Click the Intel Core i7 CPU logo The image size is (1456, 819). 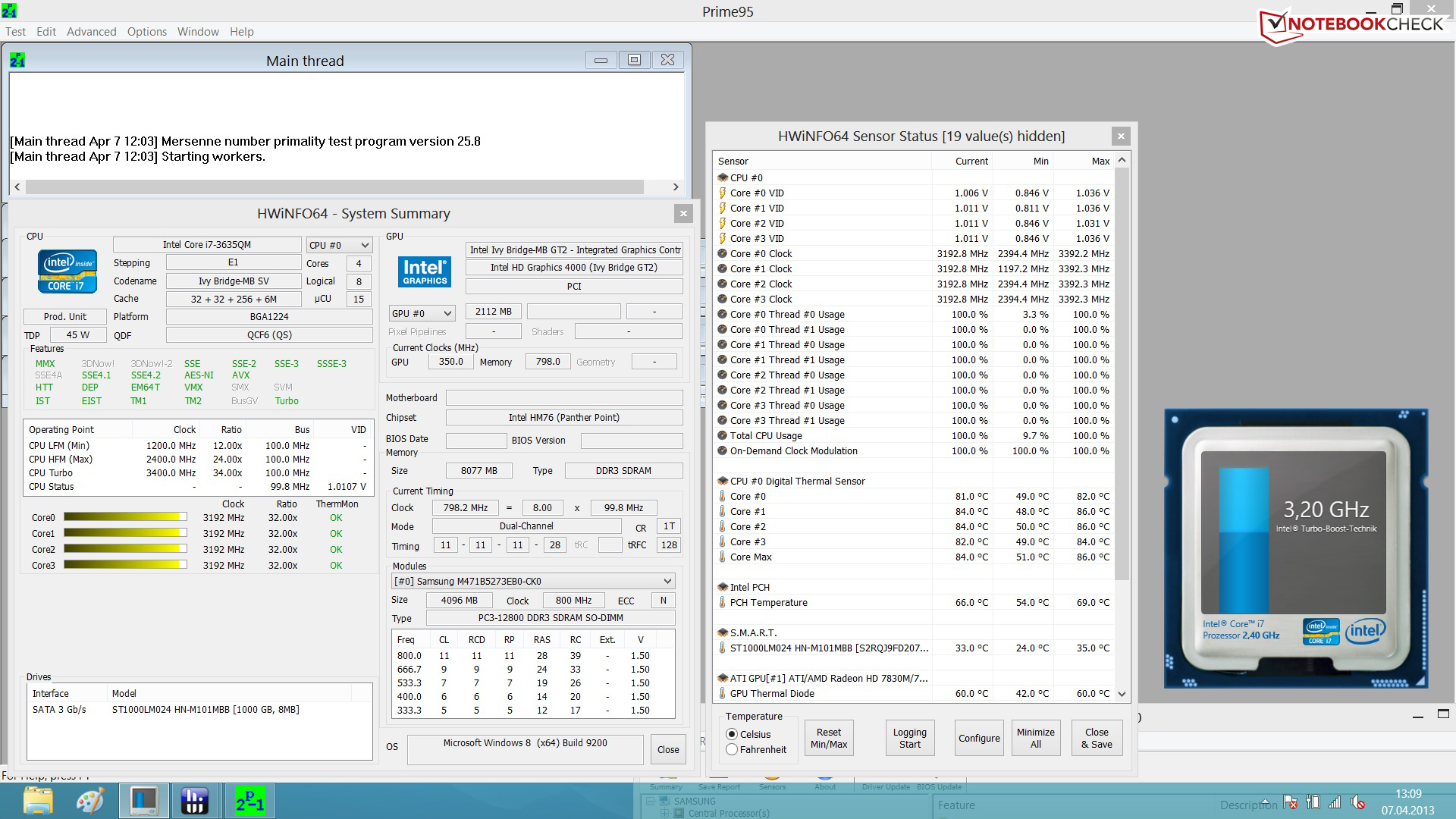click(x=67, y=271)
